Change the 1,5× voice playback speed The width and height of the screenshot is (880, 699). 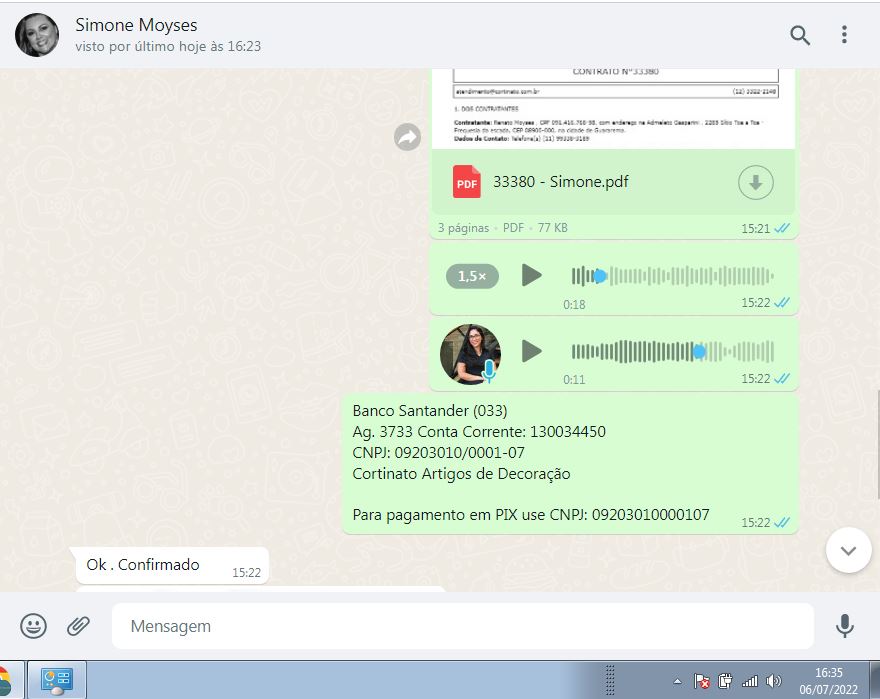coord(472,276)
